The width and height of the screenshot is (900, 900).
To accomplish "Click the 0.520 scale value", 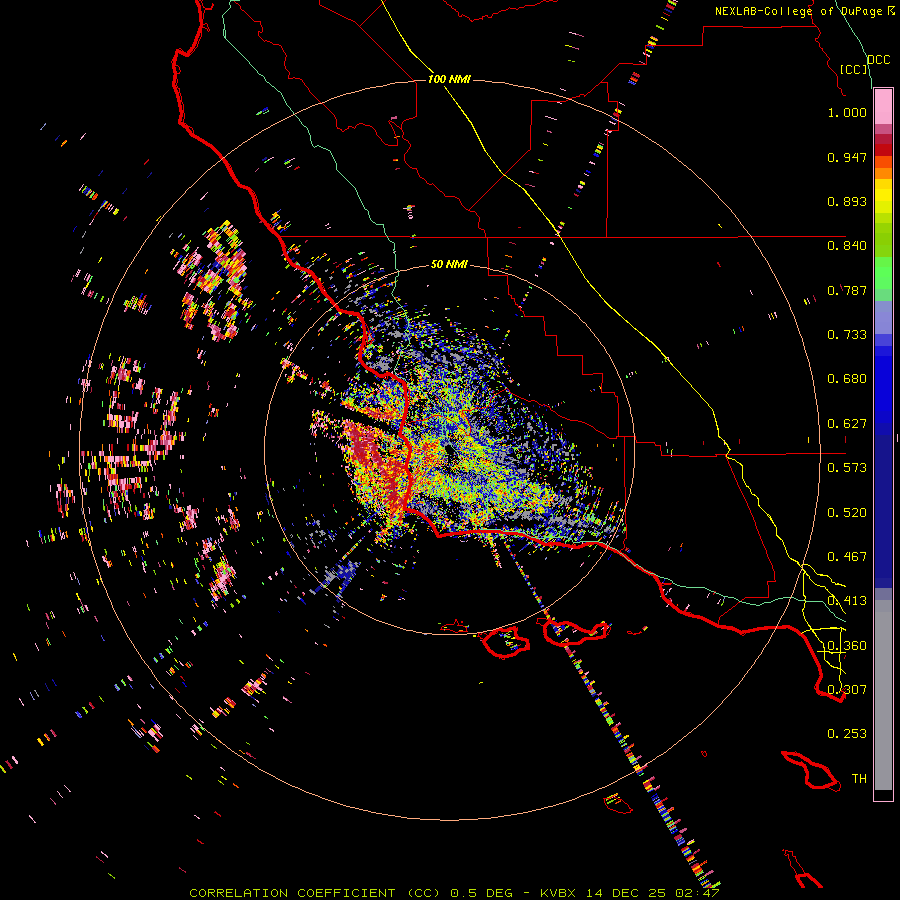I will [847, 513].
